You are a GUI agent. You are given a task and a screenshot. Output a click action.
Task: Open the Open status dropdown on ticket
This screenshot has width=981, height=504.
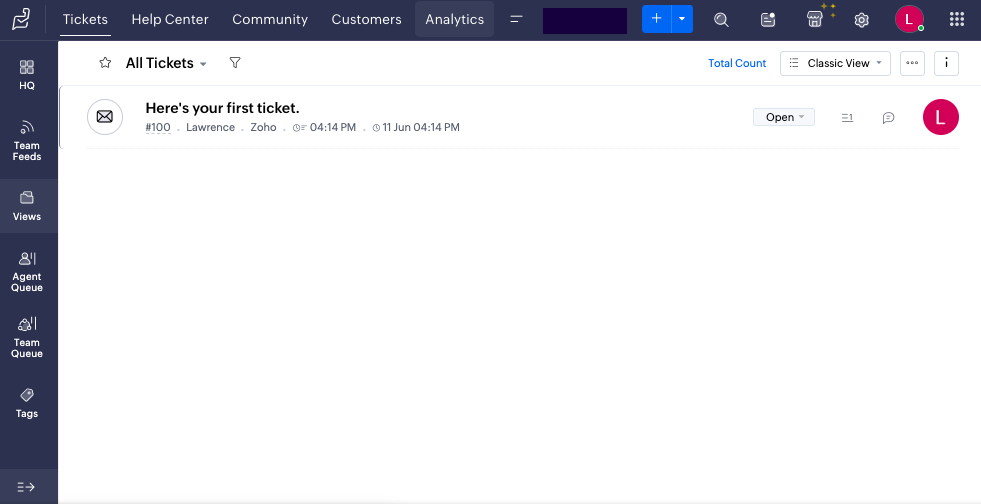pos(783,117)
